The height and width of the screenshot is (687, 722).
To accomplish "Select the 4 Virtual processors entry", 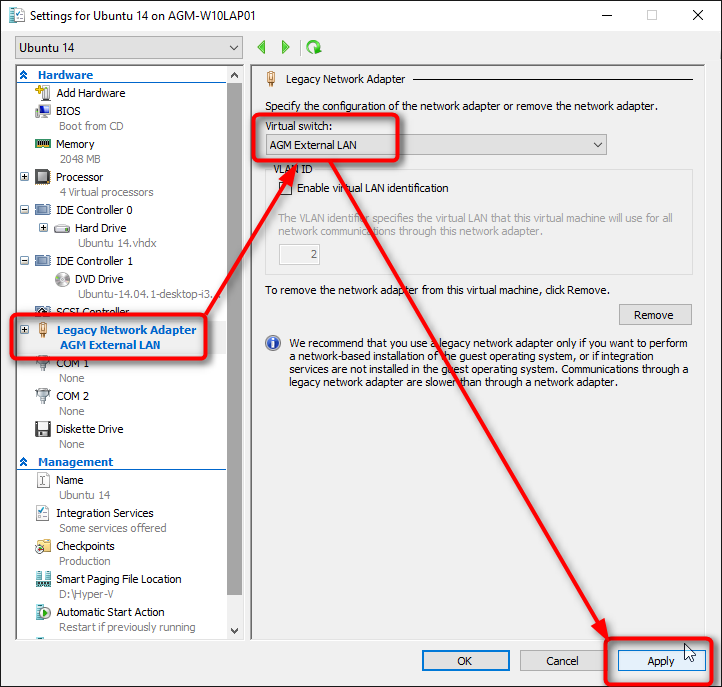I will click(x=106, y=192).
